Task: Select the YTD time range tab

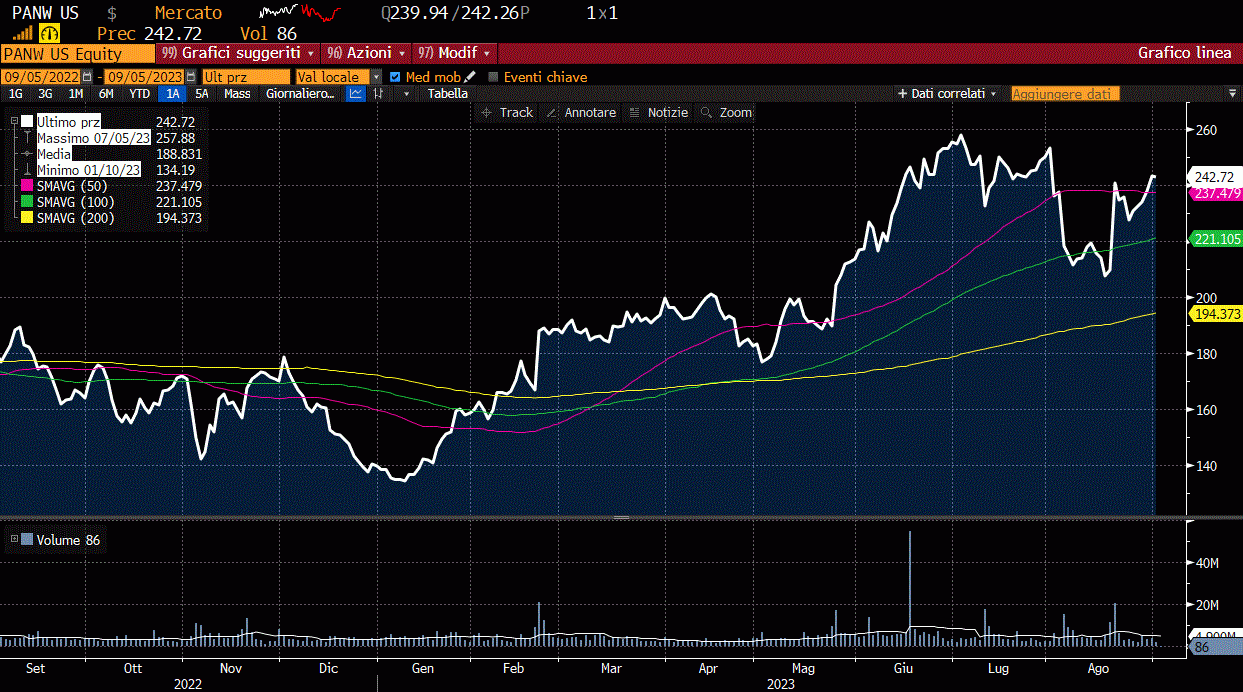Action: pyautogui.click(x=140, y=94)
